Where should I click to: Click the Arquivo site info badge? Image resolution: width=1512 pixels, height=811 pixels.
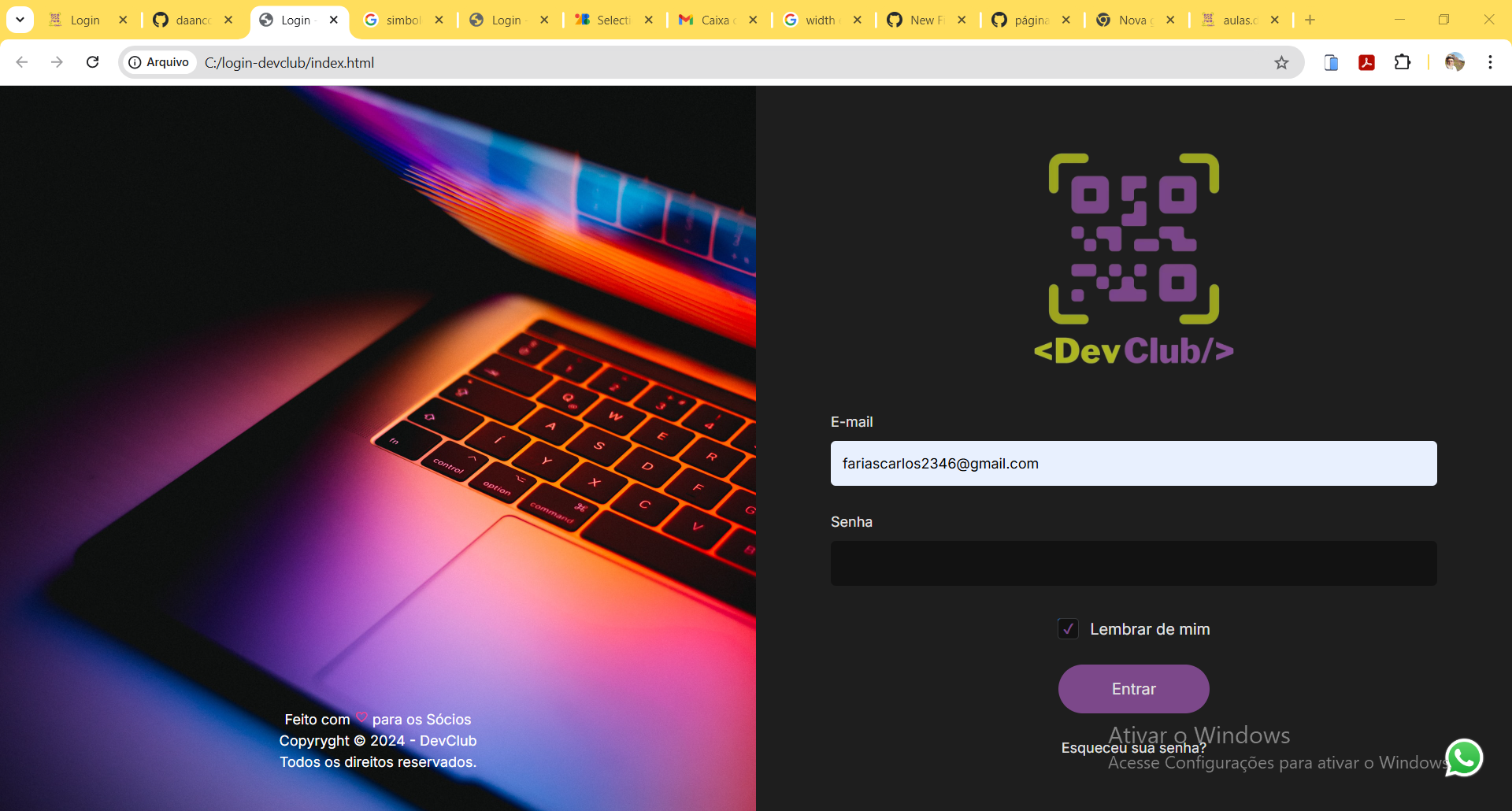[159, 62]
